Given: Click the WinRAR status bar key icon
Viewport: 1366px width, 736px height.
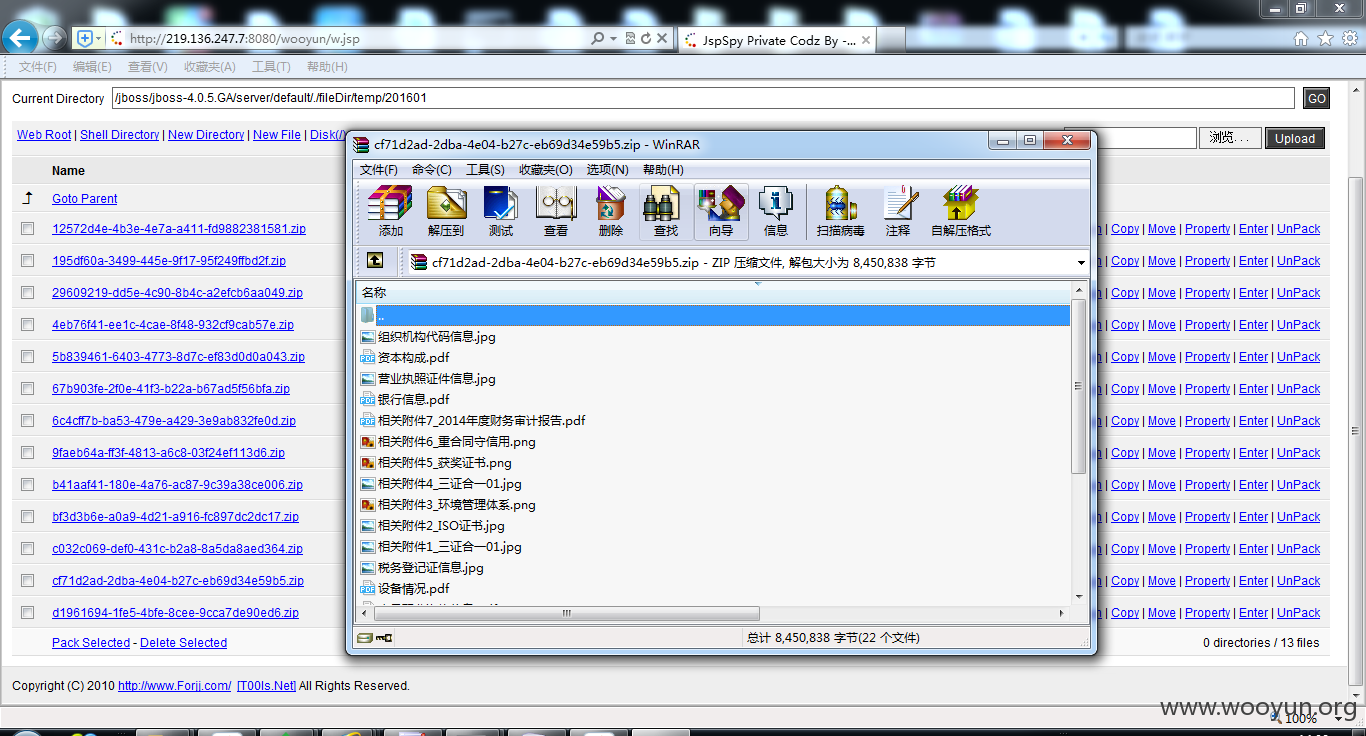Looking at the screenshot, I should click(385, 638).
